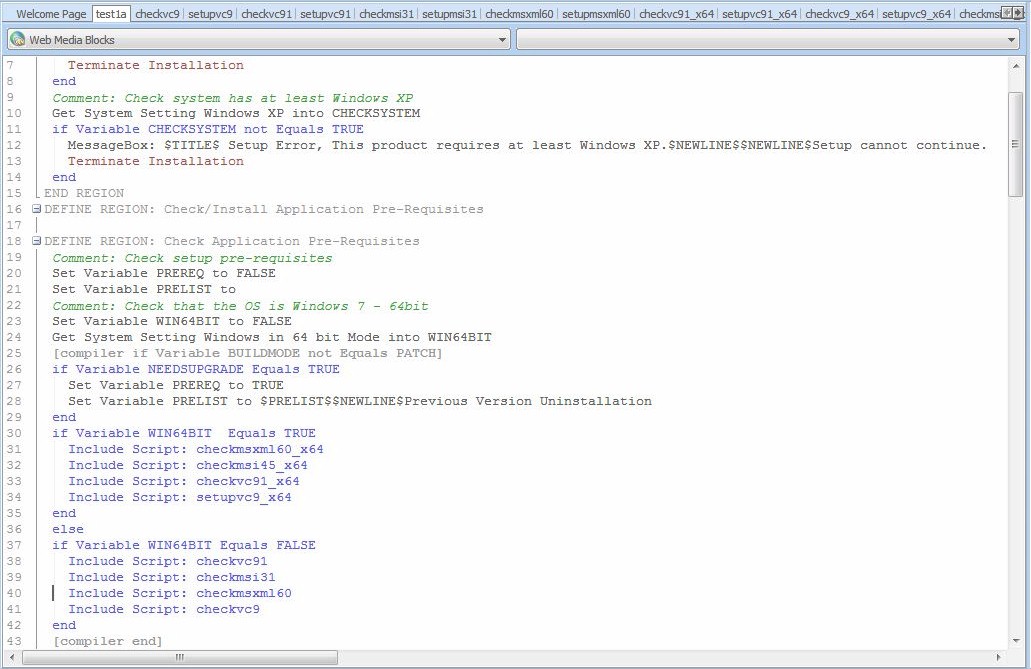Click 'Set Variable PRELIST to' on line 21
The height and width of the screenshot is (669, 1031).
(144, 289)
